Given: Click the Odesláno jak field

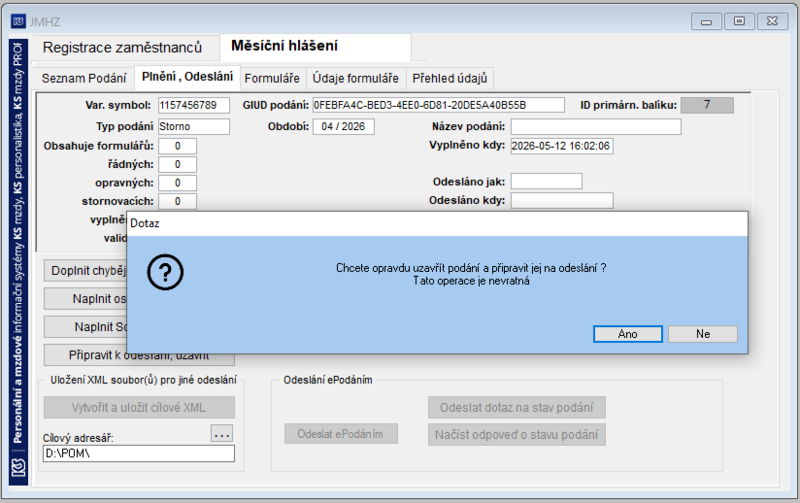Looking at the screenshot, I should coord(546,181).
